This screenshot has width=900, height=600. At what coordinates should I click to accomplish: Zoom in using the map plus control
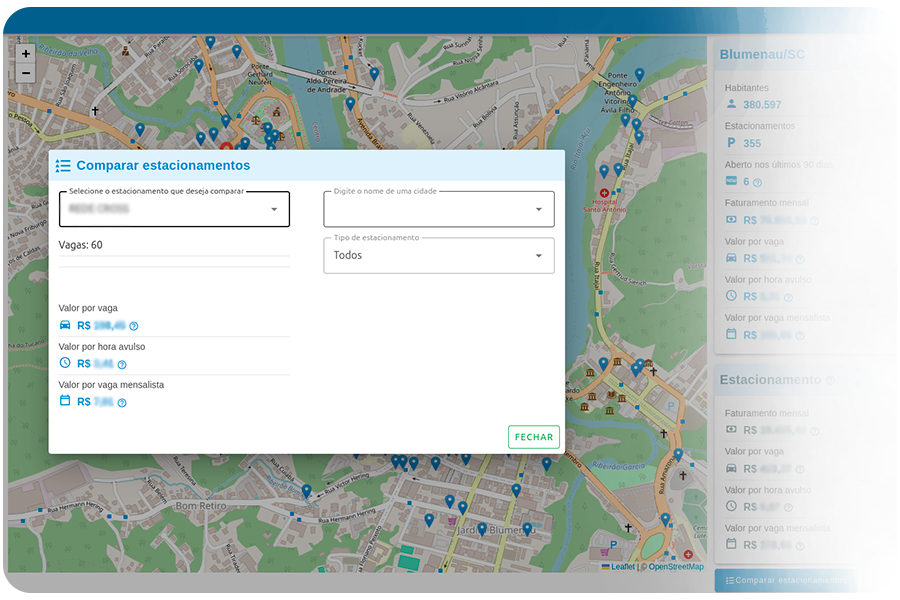point(25,53)
